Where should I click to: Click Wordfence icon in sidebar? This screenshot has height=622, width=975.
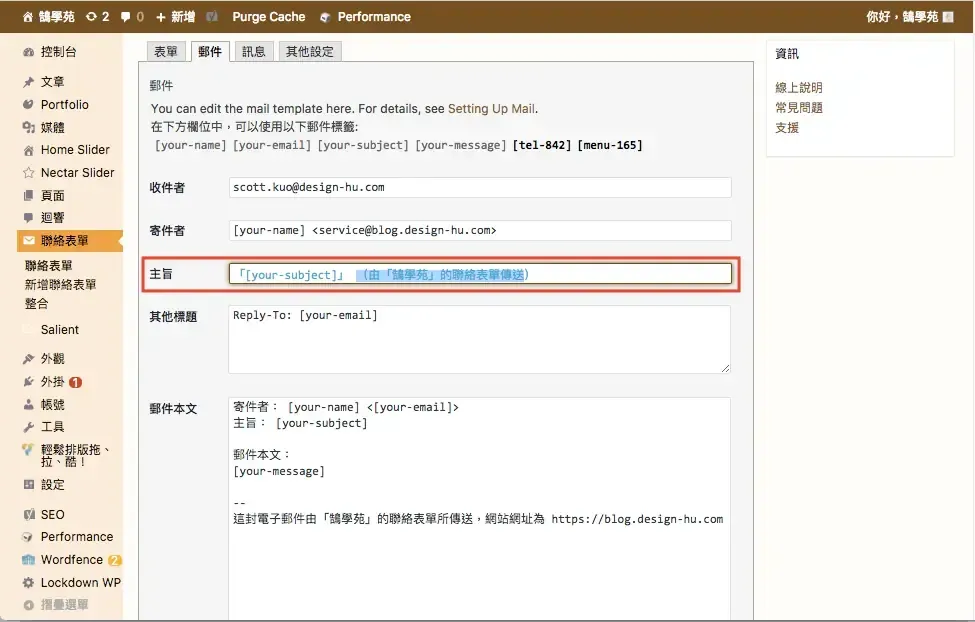coord(29,560)
